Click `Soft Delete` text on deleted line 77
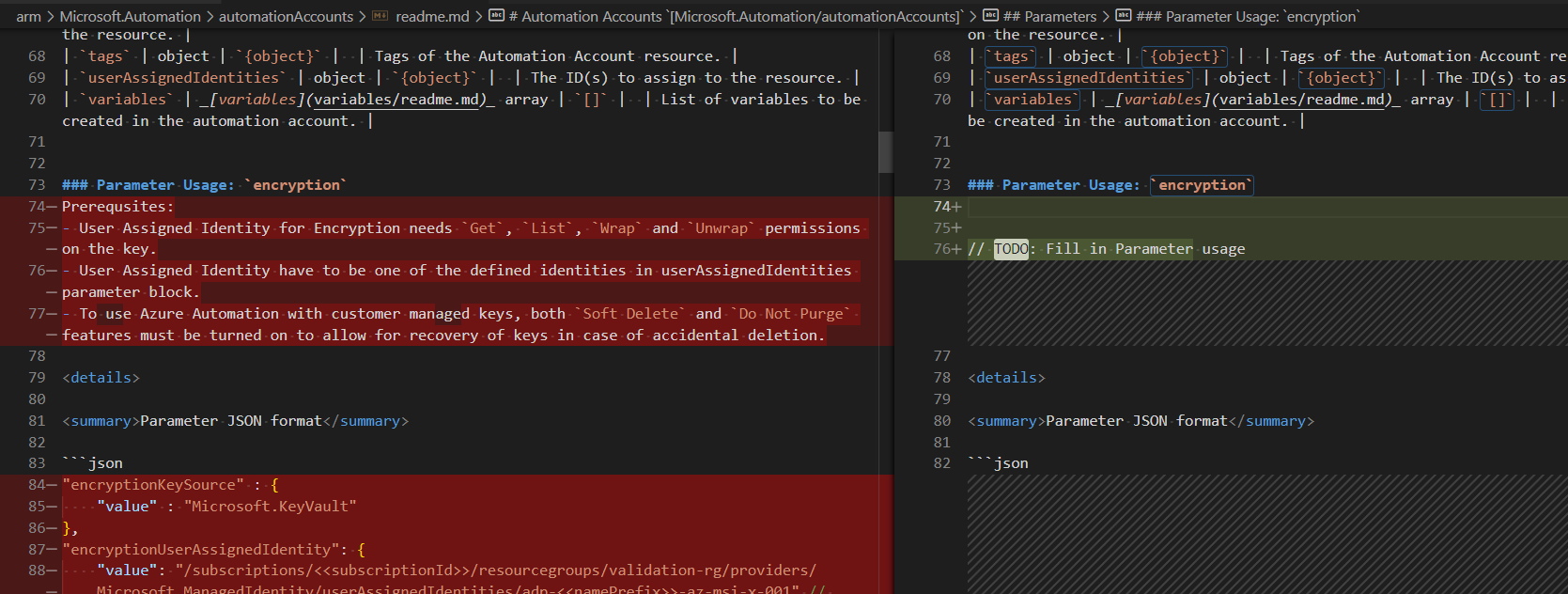Image resolution: width=1568 pixels, height=594 pixels. [x=630, y=314]
